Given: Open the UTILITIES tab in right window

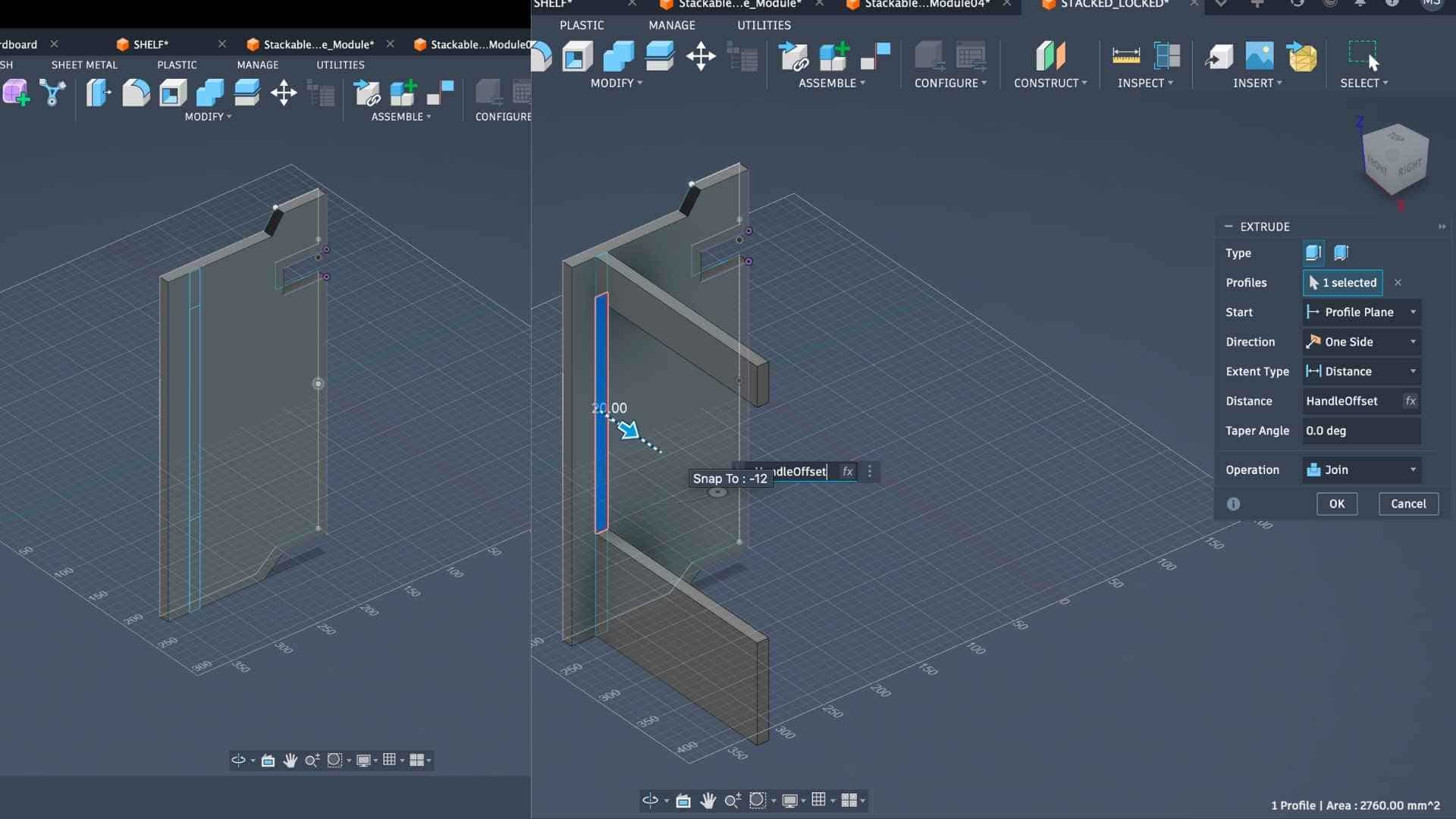Looking at the screenshot, I should click(764, 25).
